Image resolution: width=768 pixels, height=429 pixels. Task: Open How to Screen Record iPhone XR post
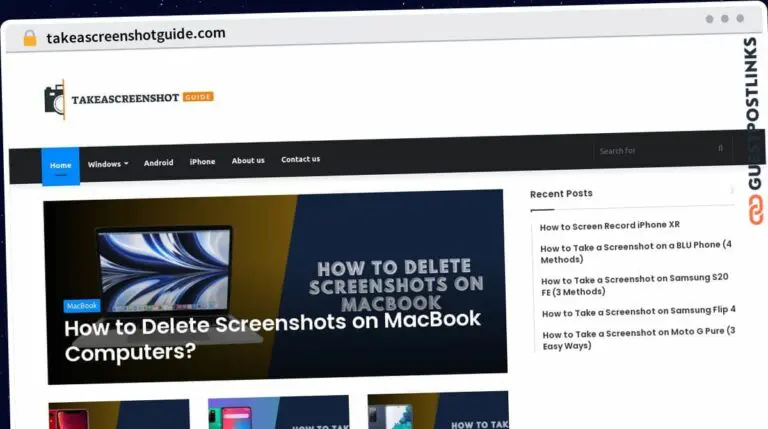(609, 226)
